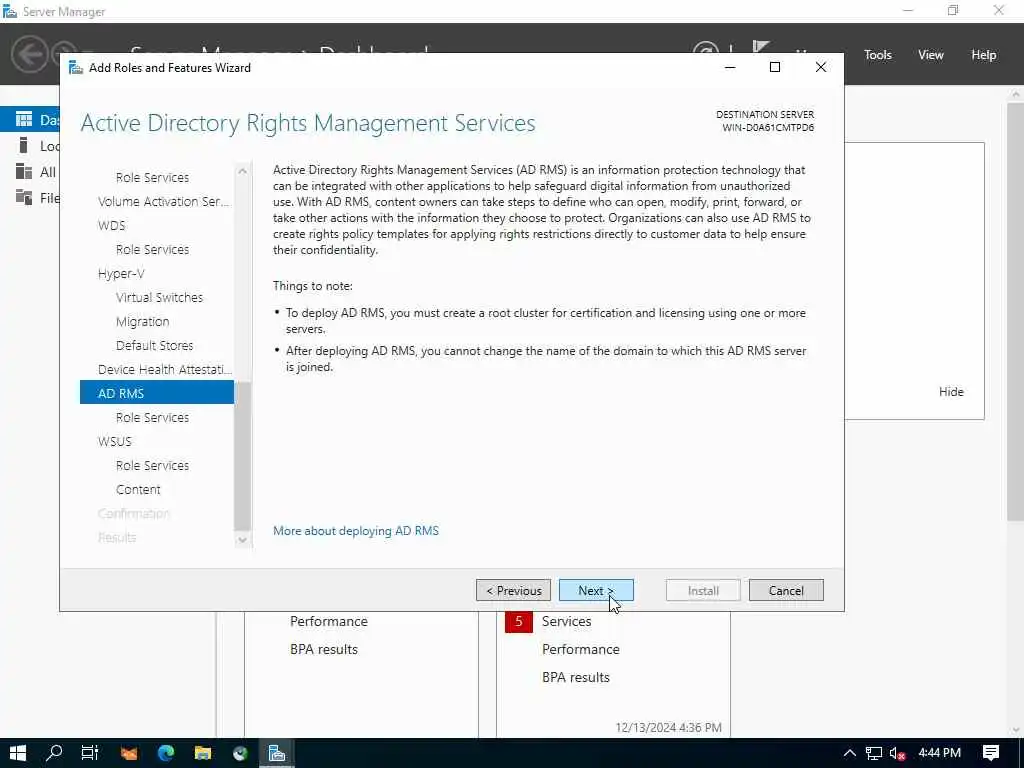The image size is (1024, 768).
Task: Select the WSUS step
Action: (x=115, y=441)
